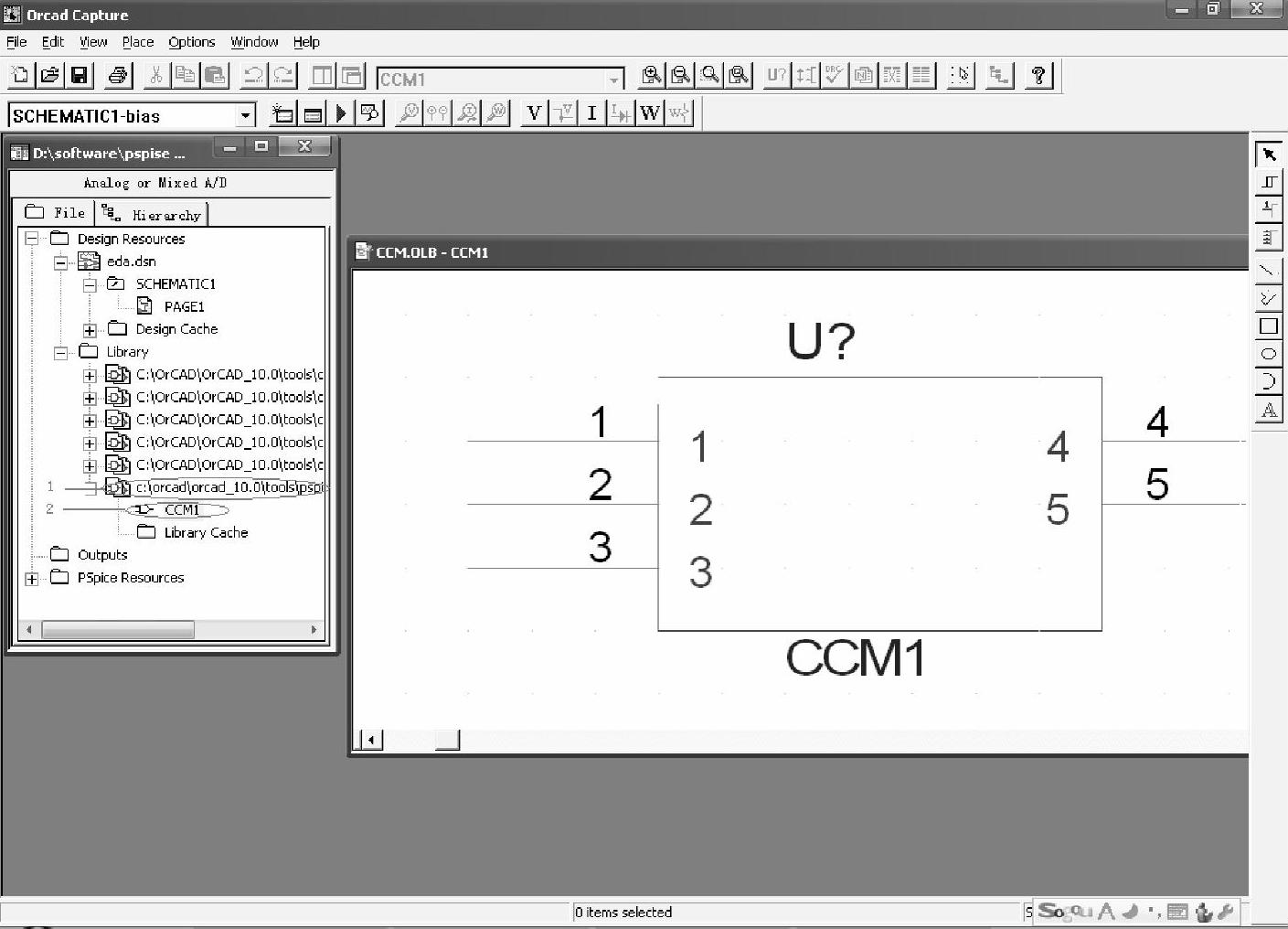Open the Edit menu
1288x929 pixels.
tap(53, 42)
